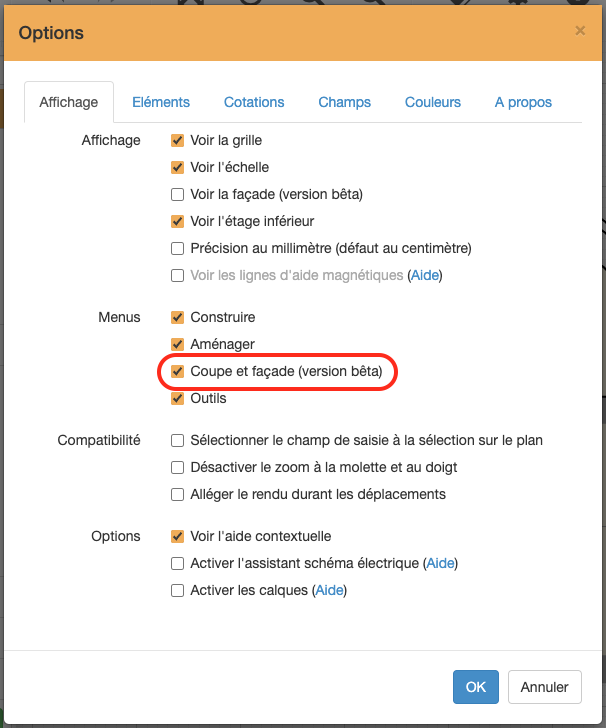
Task: Open Aide link for lignes d'aide magnétiques
Action: (x=425, y=275)
